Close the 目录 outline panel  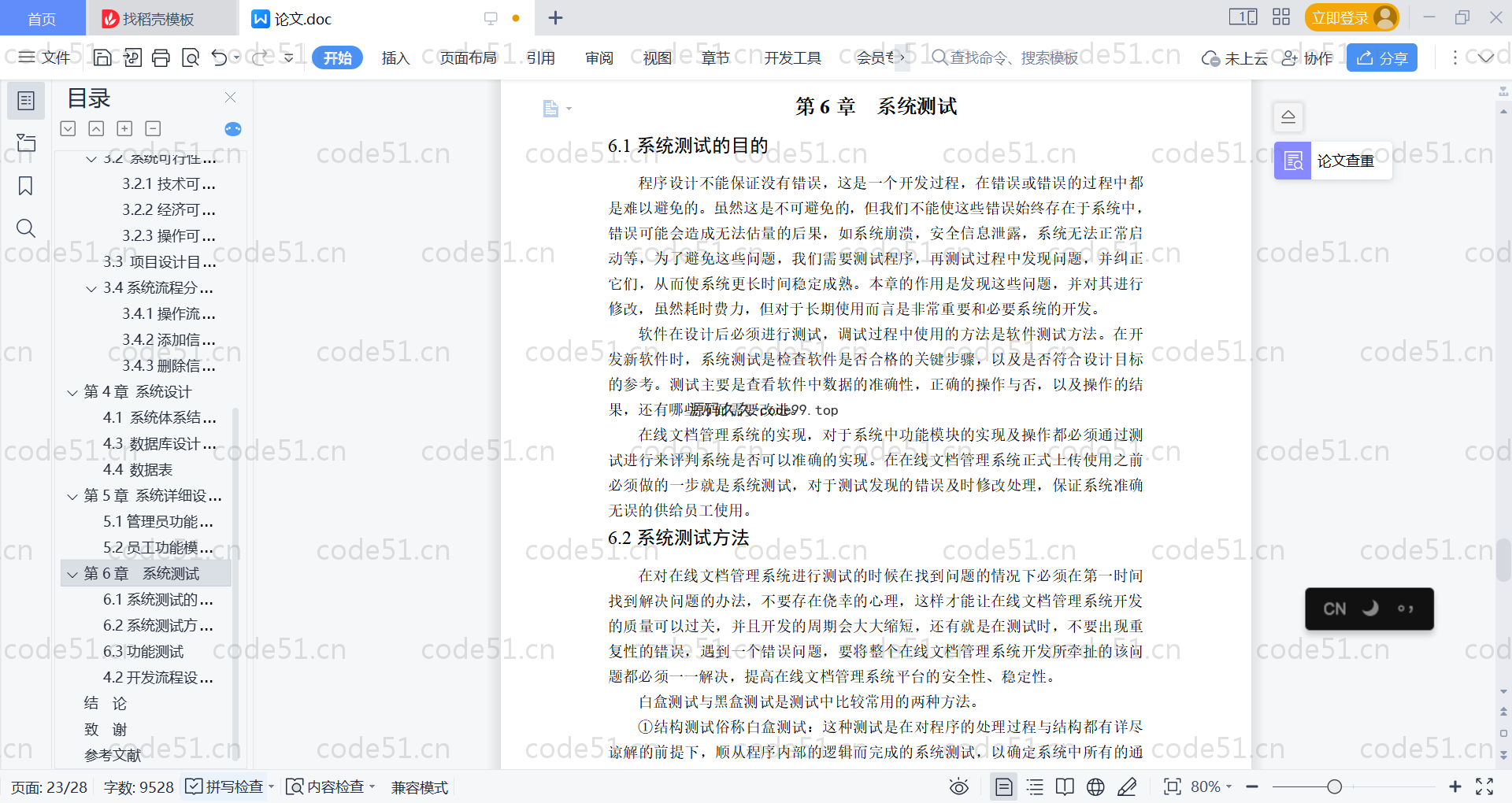(230, 97)
